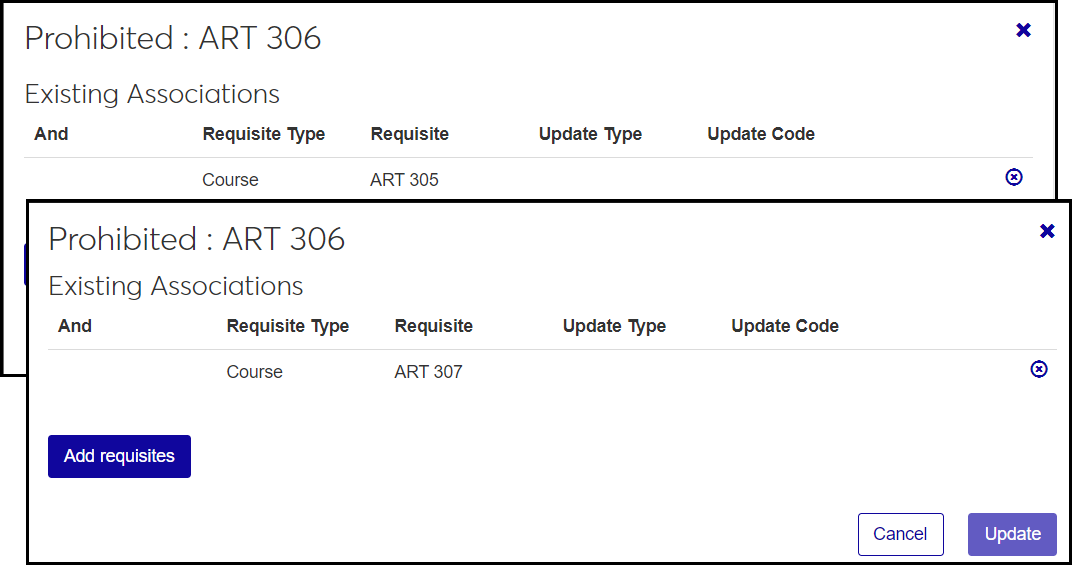Viewport: 1072px width, 565px height.
Task: Click Update Type header above ART 305 row
Action: tap(590, 134)
